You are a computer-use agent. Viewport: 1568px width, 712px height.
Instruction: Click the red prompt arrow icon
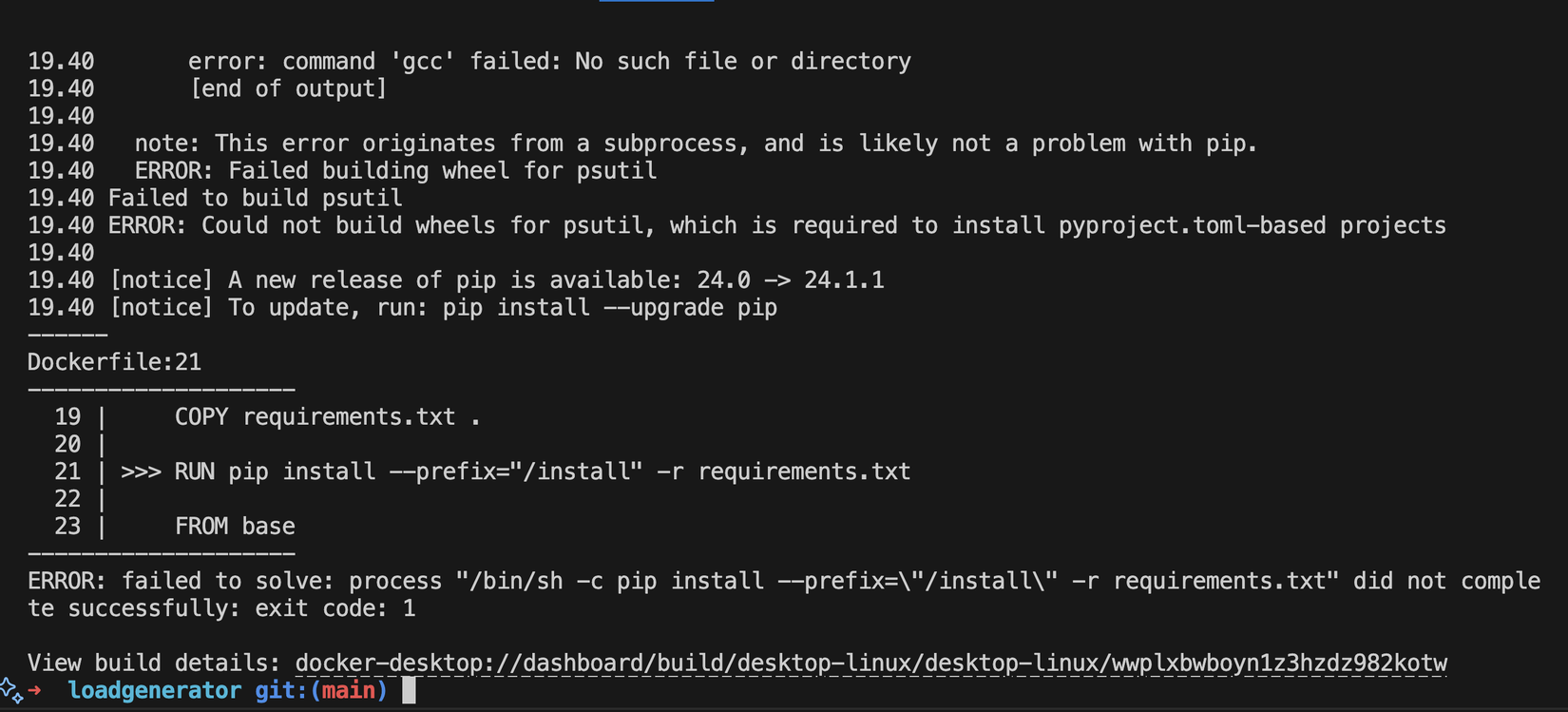coord(35,690)
